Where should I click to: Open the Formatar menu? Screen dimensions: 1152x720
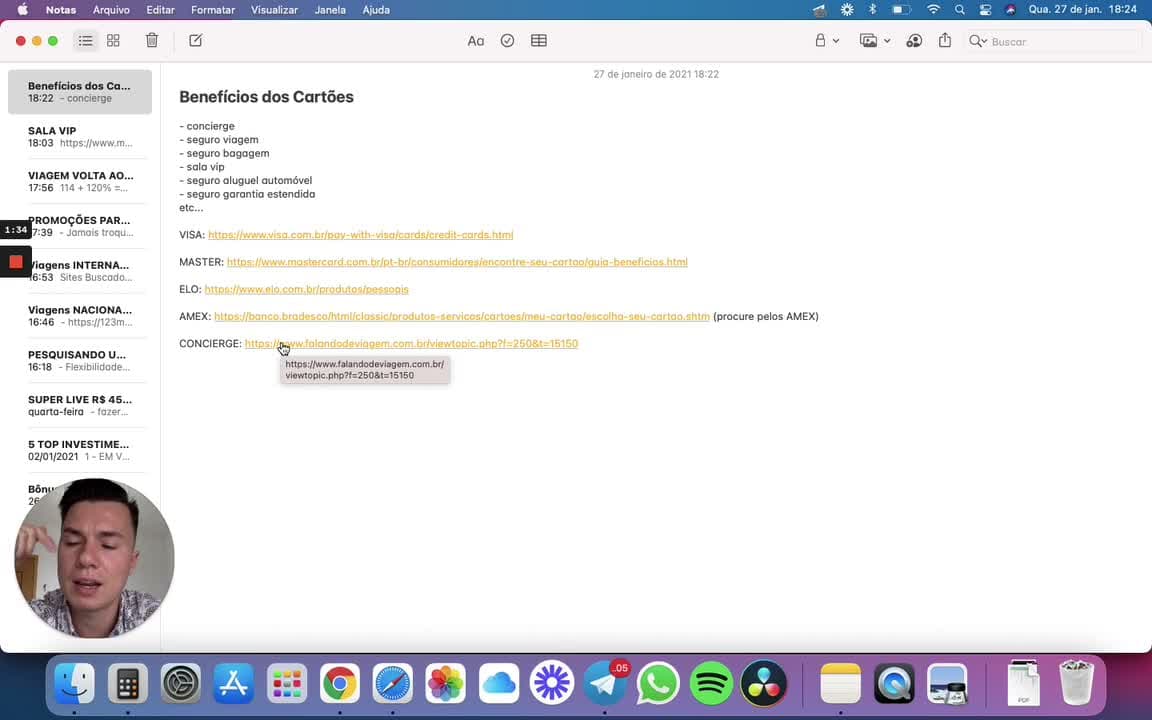click(213, 10)
